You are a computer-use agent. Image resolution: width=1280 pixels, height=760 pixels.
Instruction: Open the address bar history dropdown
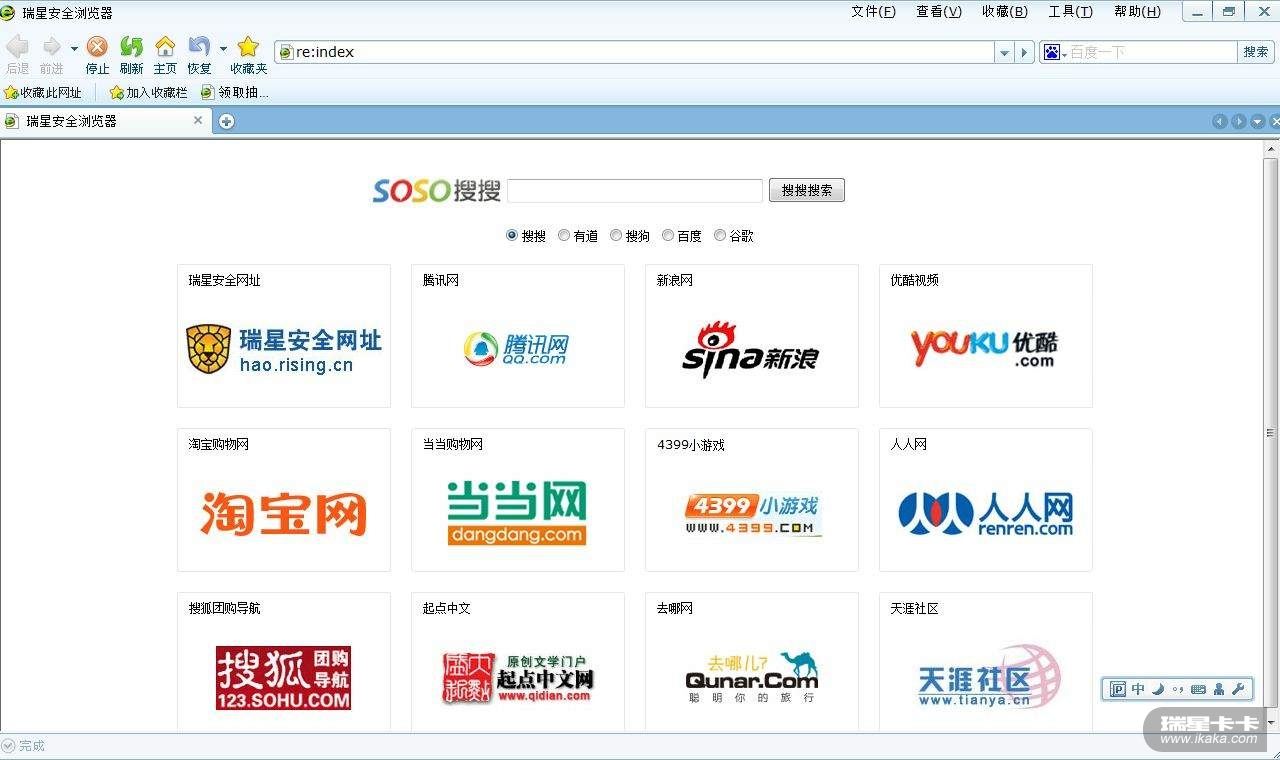tap(1005, 52)
